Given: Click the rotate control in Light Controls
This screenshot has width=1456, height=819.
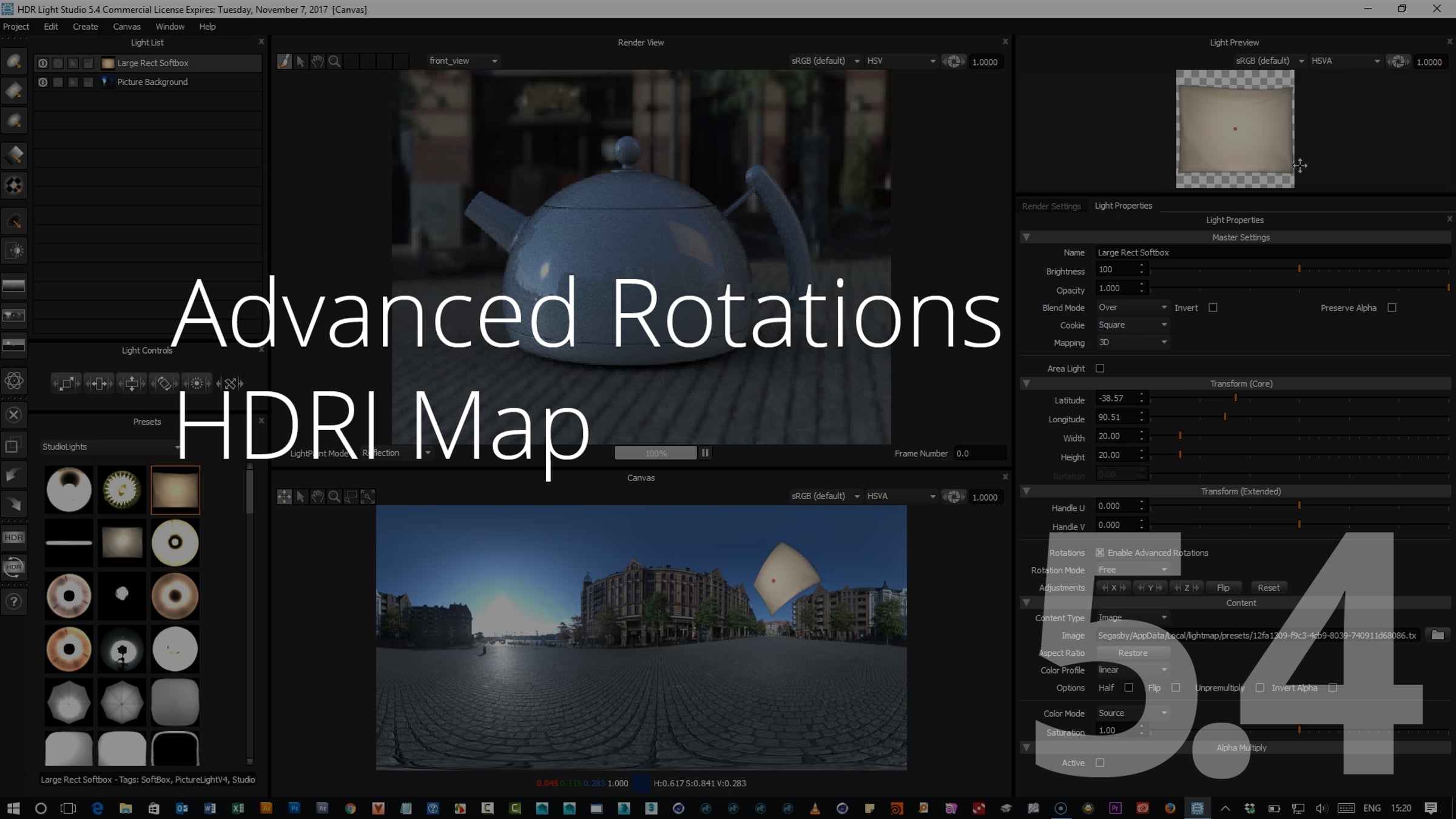Looking at the screenshot, I should click(164, 383).
